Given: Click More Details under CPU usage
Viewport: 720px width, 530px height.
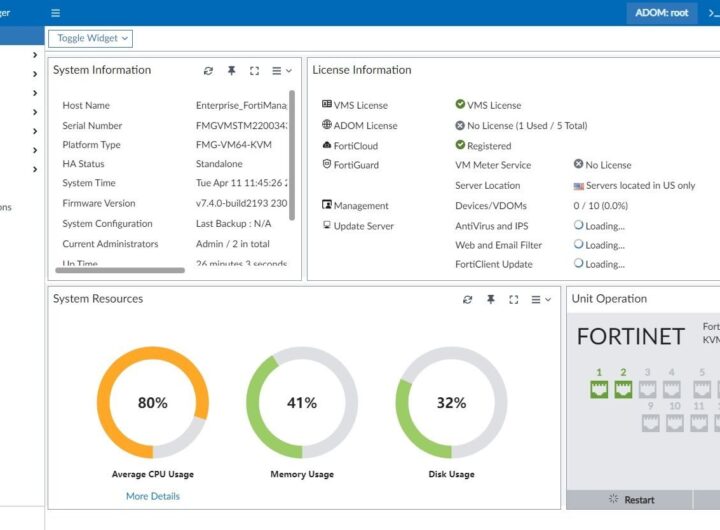Looking at the screenshot, I should 153,496.
